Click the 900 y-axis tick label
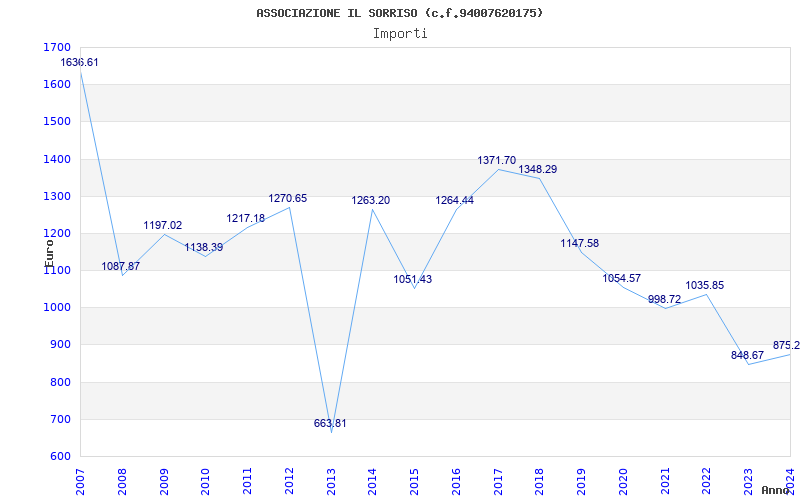 pos(60,345)
